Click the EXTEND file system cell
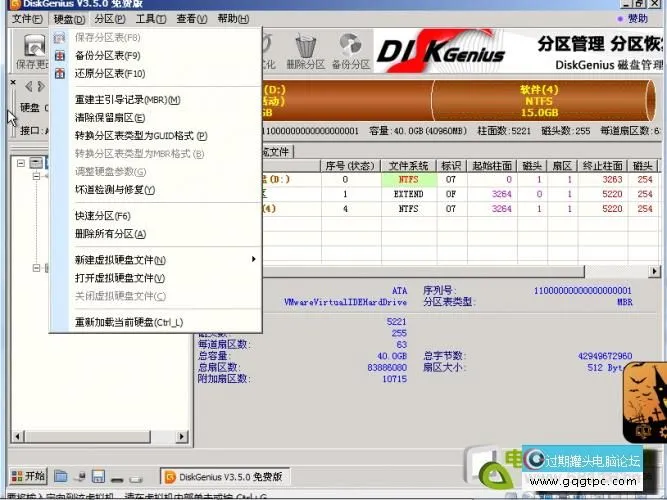 tap(409, 194)
